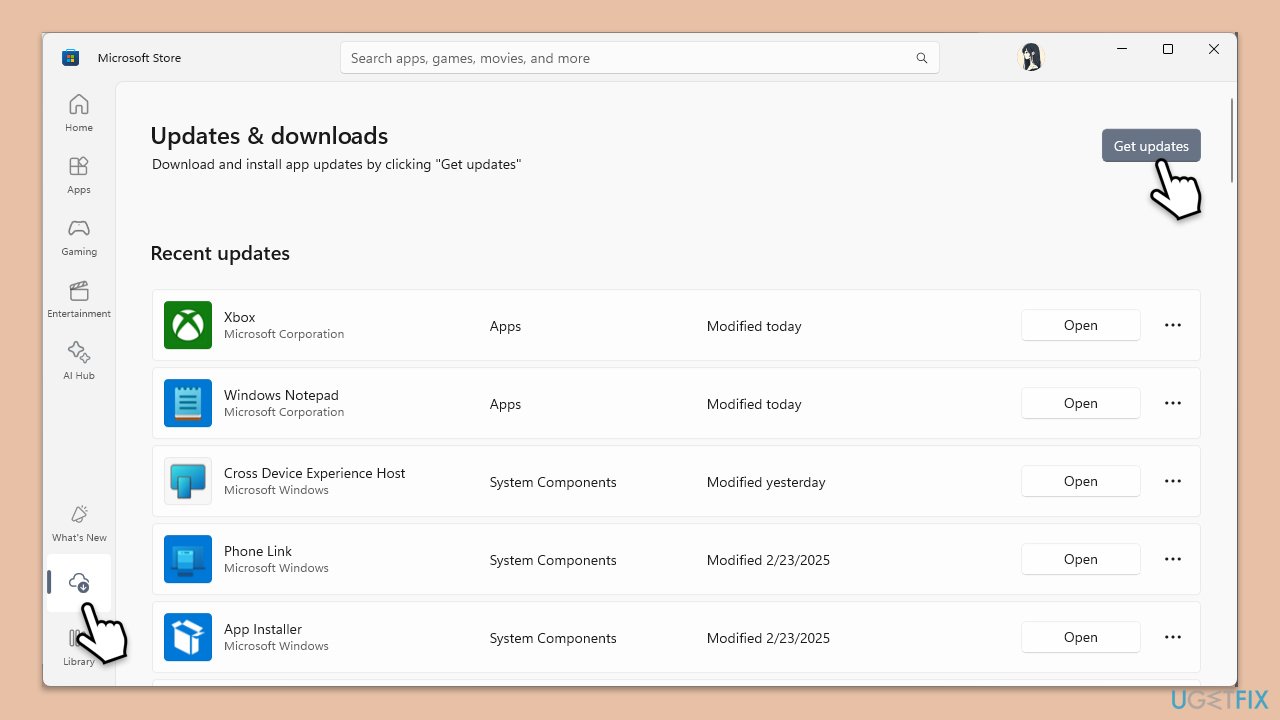This screenshot has width=1280, height=720.
Task: Open App Installer via Open button
Action: pyautogui.click(x=1080, y=637)
